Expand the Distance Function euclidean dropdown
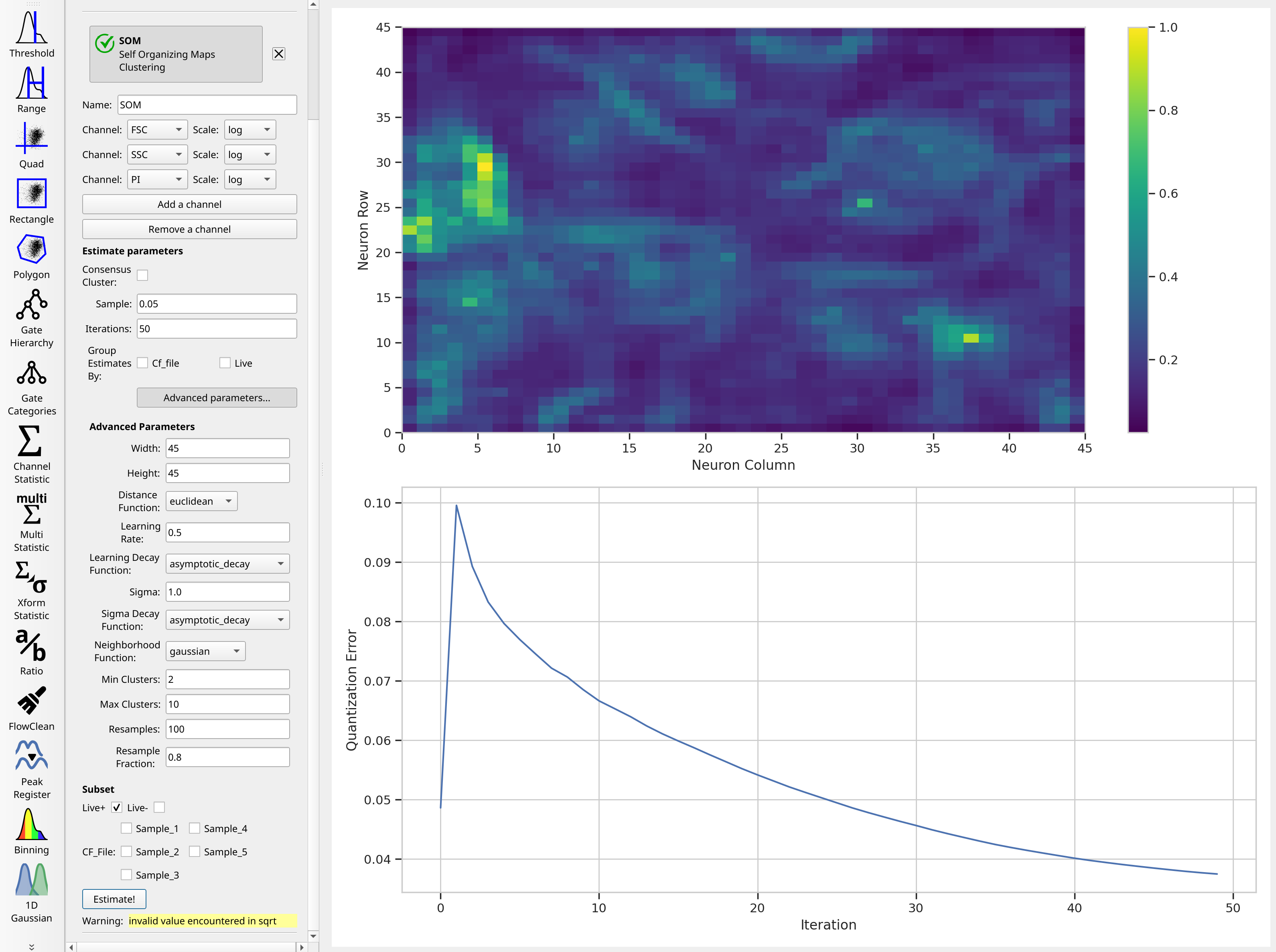 pos(201,501)
